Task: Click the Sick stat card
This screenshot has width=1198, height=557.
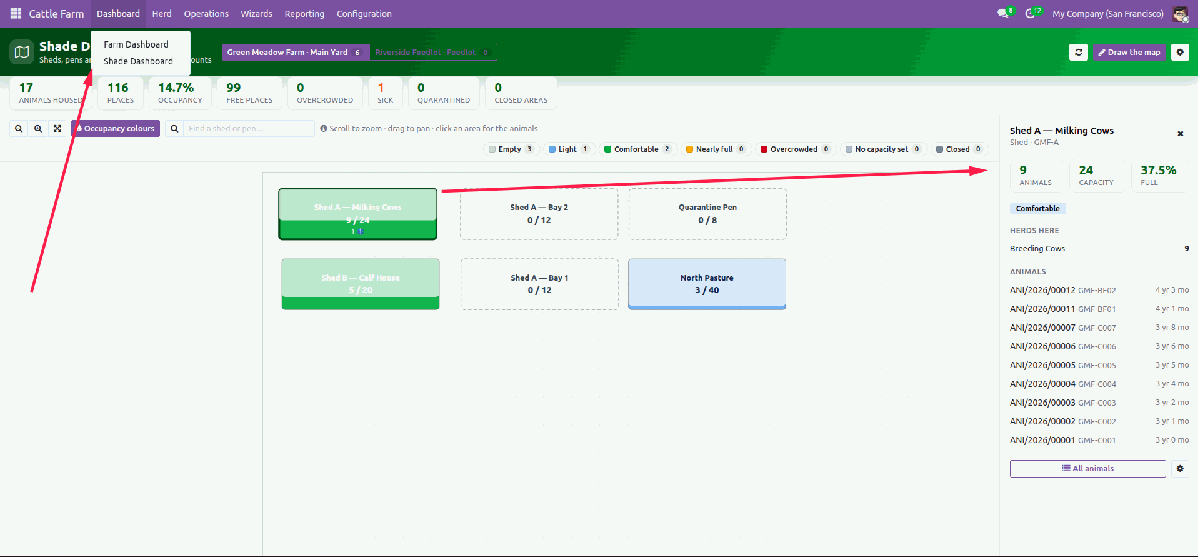Action: coord(385,92)
